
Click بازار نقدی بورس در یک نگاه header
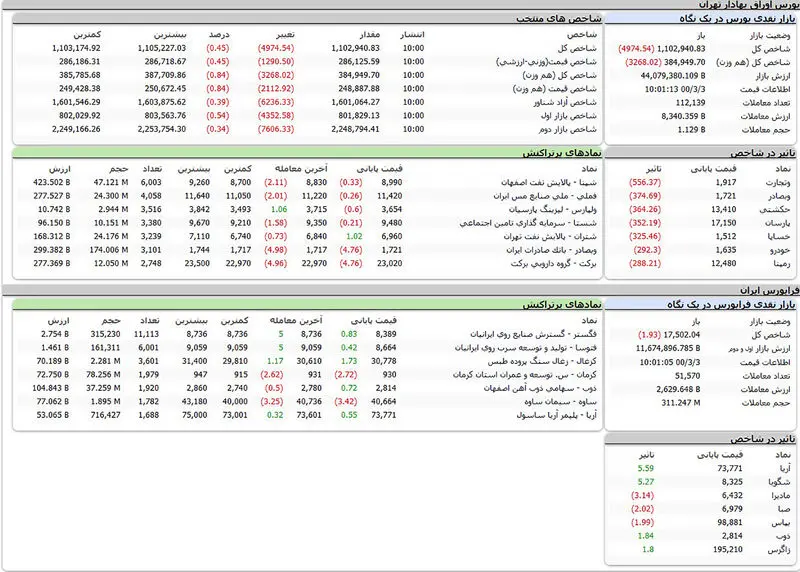click(x=737, y=19)
